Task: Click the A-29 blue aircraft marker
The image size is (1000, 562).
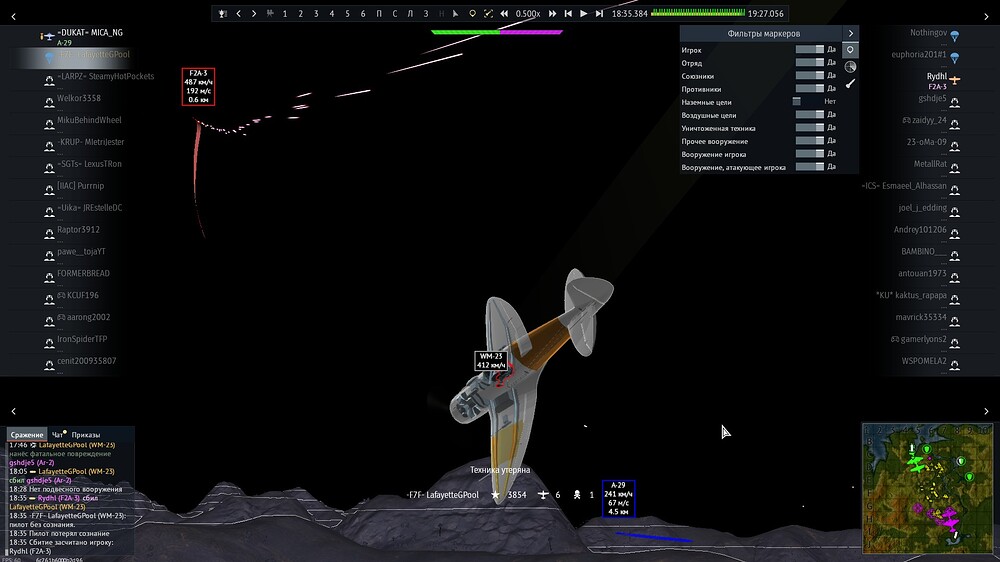Action: (618, 498)
